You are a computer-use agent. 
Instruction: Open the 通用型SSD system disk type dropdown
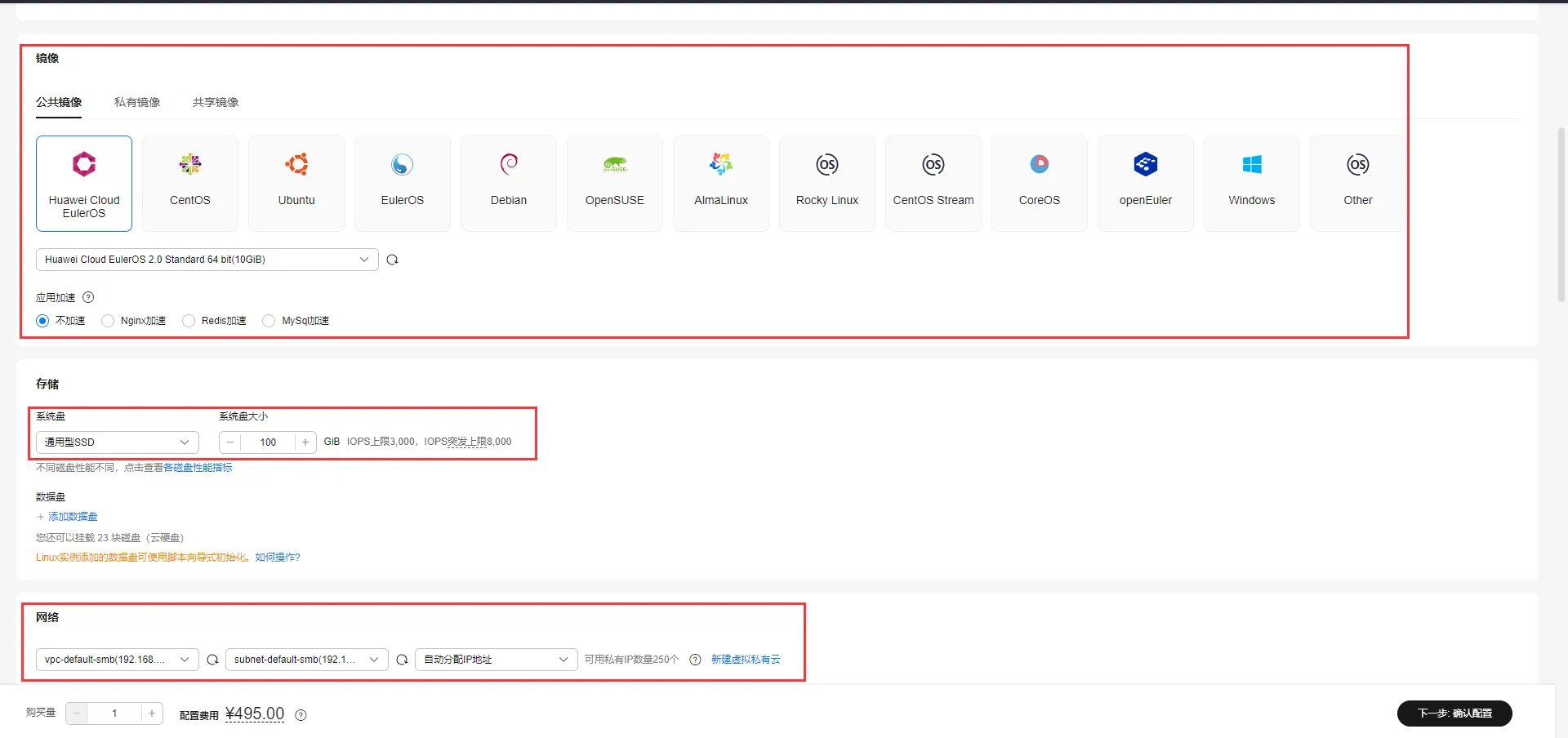(x=118, y=442)
